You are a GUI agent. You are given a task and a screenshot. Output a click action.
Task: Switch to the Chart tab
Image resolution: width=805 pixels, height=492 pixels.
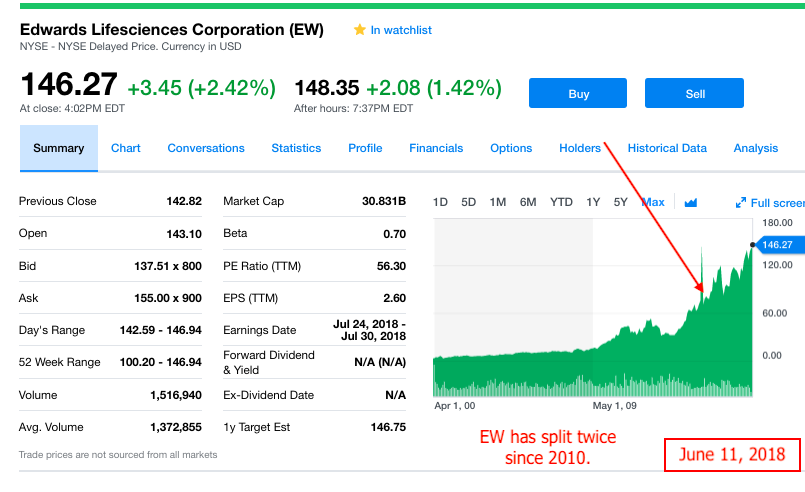pos(126,148)
